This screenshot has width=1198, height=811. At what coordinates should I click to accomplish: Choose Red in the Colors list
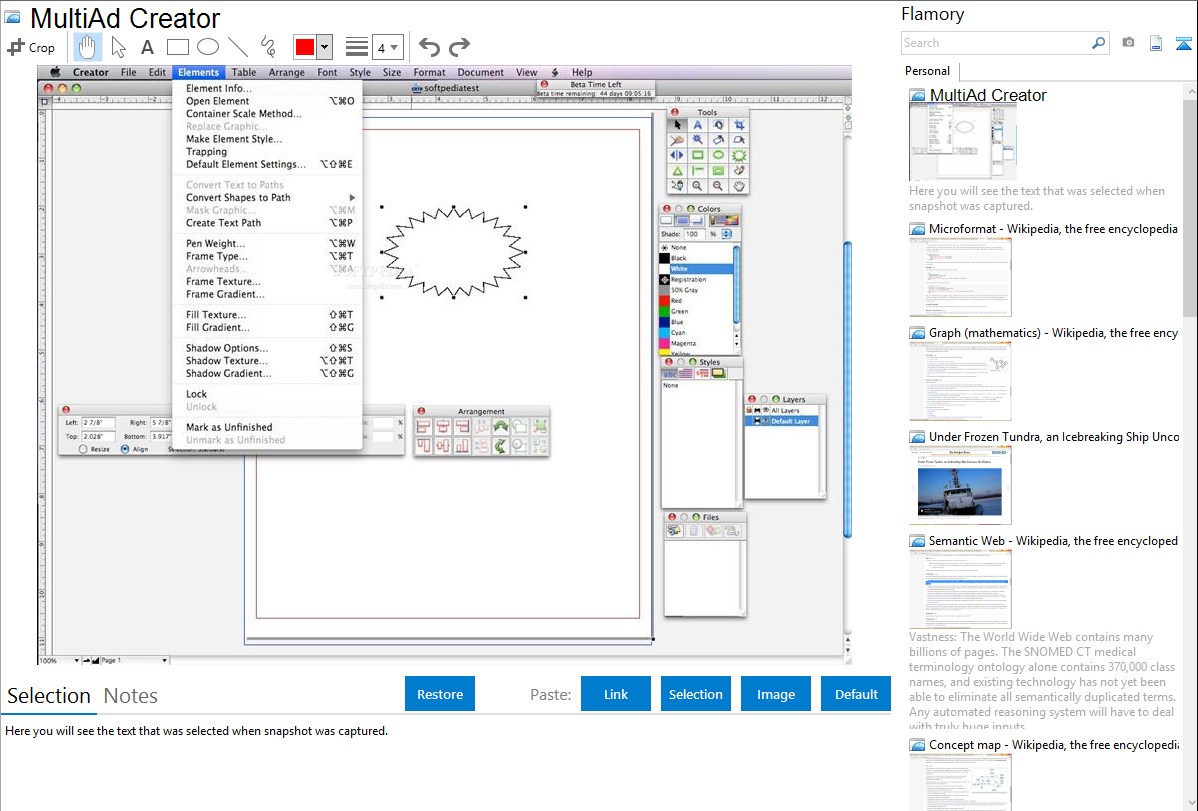coord(695,300)
